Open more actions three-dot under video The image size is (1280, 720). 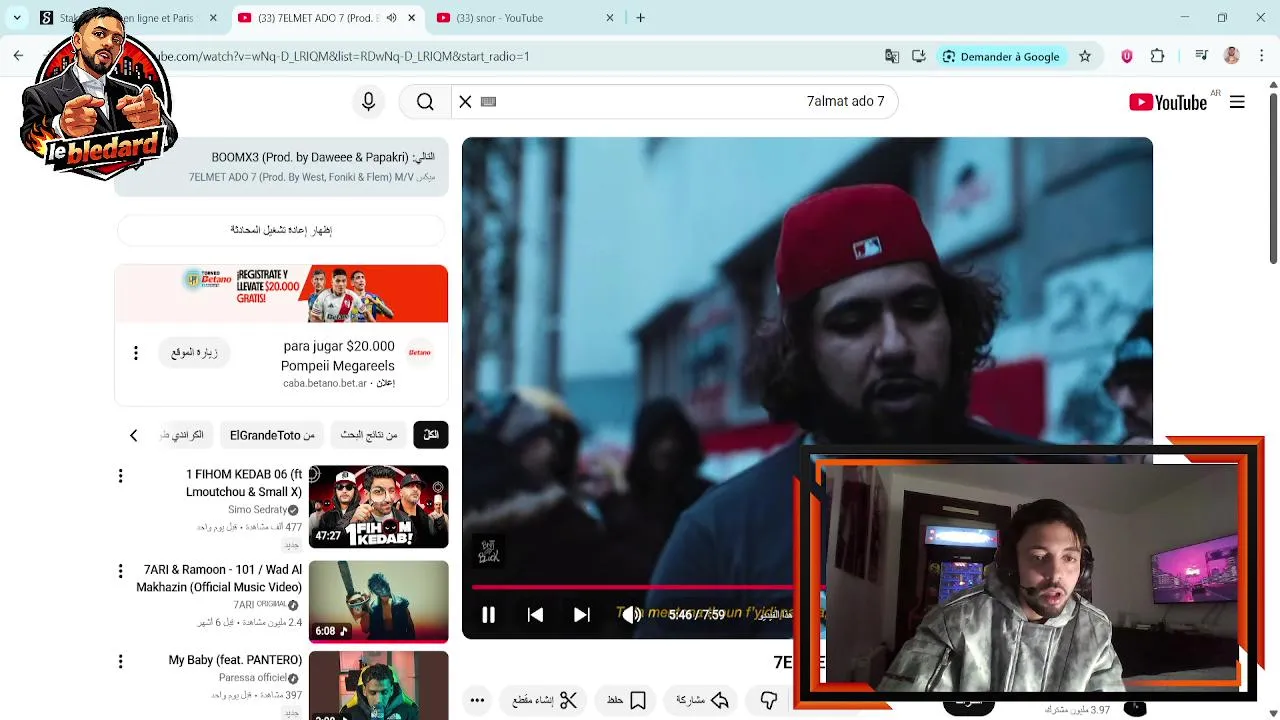pyautogui.click(x=477, y=700)
